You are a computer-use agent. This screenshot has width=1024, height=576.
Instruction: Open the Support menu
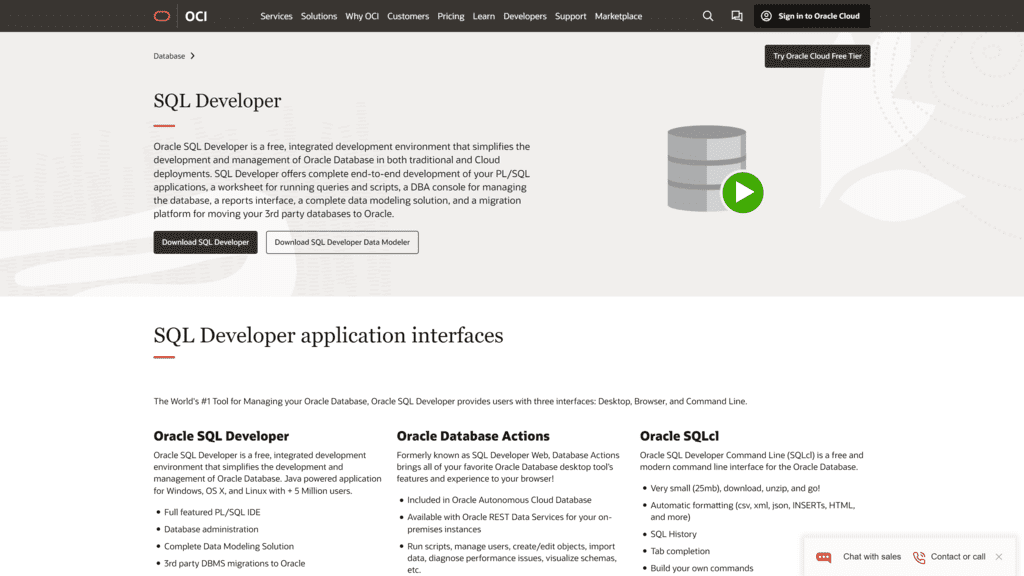click(571, 16)
